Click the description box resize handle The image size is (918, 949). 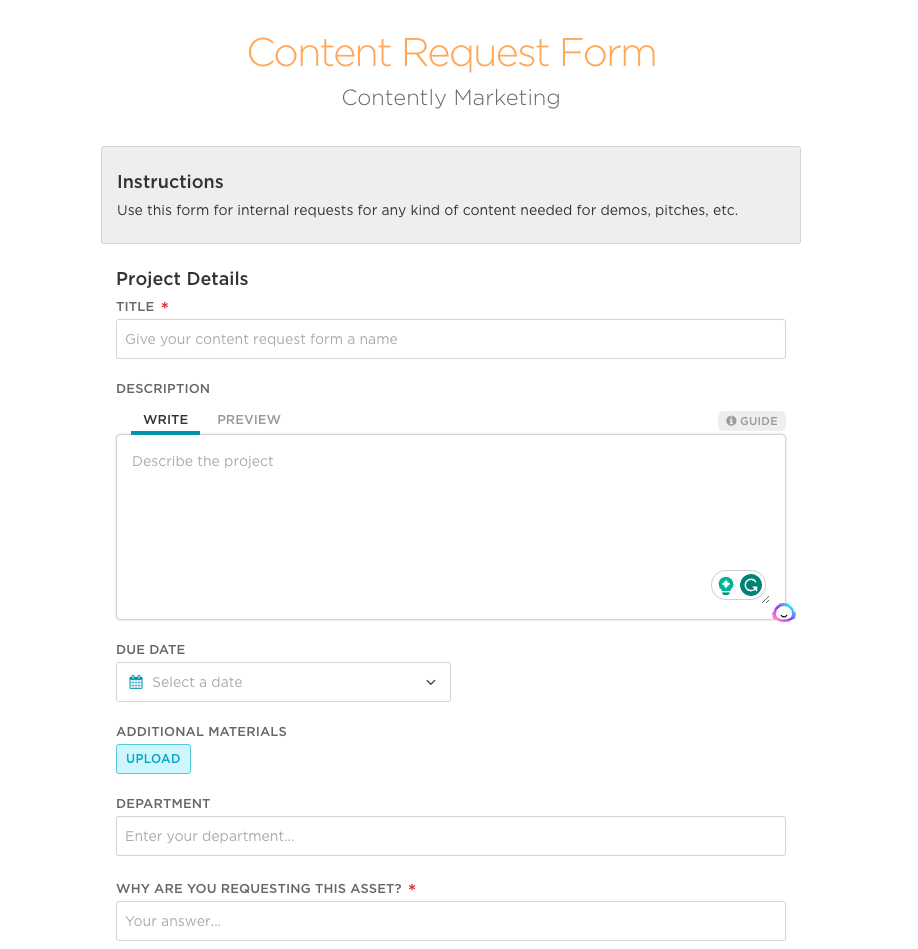click(x=766, y=600)
